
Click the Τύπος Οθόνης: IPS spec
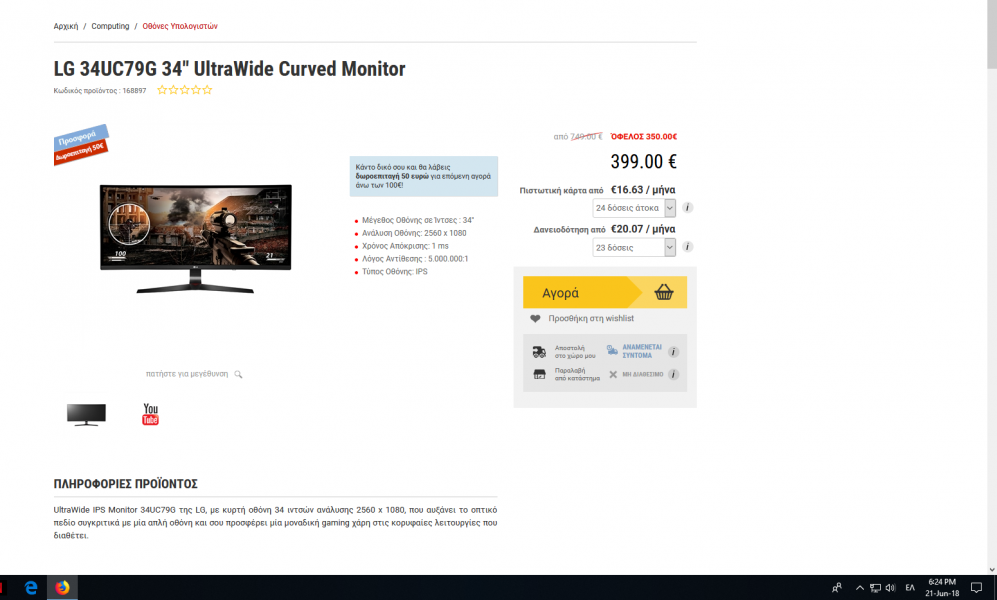(394, 271)
